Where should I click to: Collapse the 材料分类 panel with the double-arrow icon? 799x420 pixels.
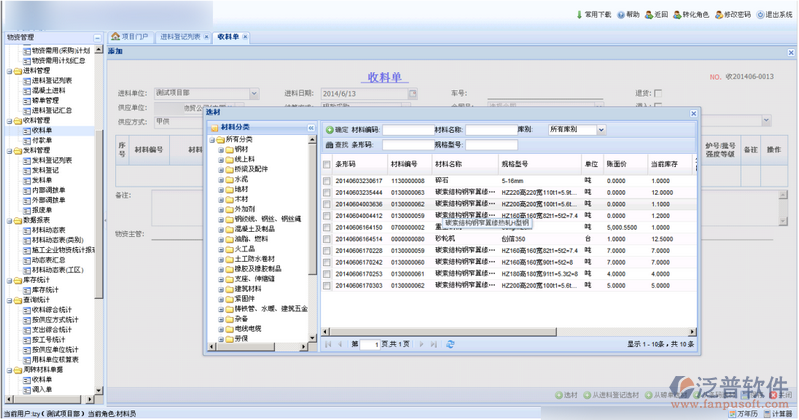(311, 128)
